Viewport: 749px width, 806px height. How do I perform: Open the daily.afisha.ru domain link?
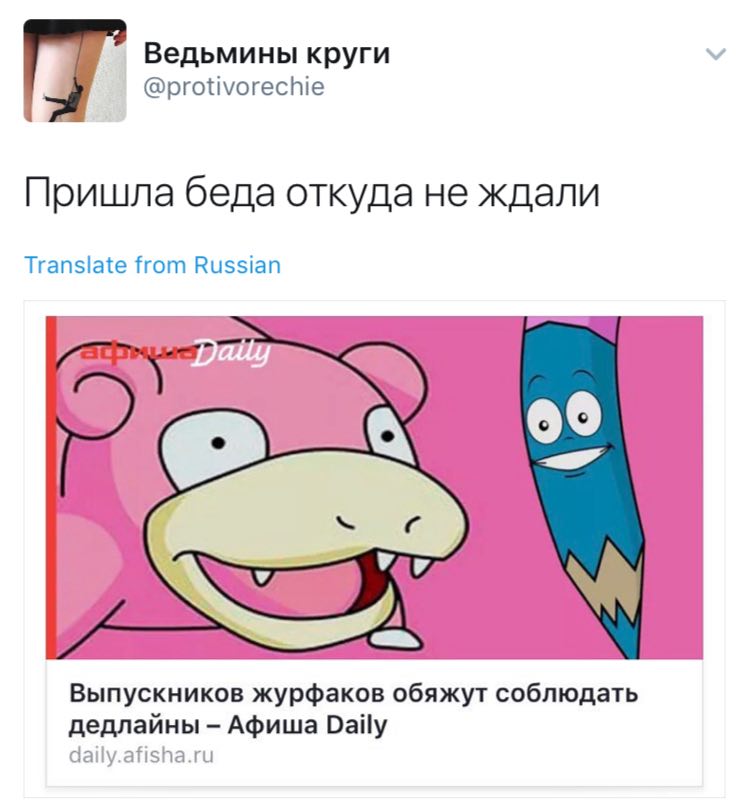(141, 756)
